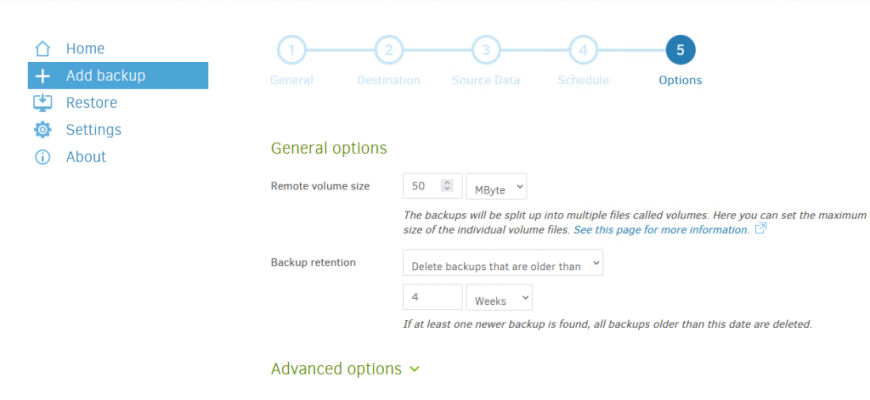The image size is (870, 400).
Task: Select step 5 Options circle
Action: click(x=680, y=49)
